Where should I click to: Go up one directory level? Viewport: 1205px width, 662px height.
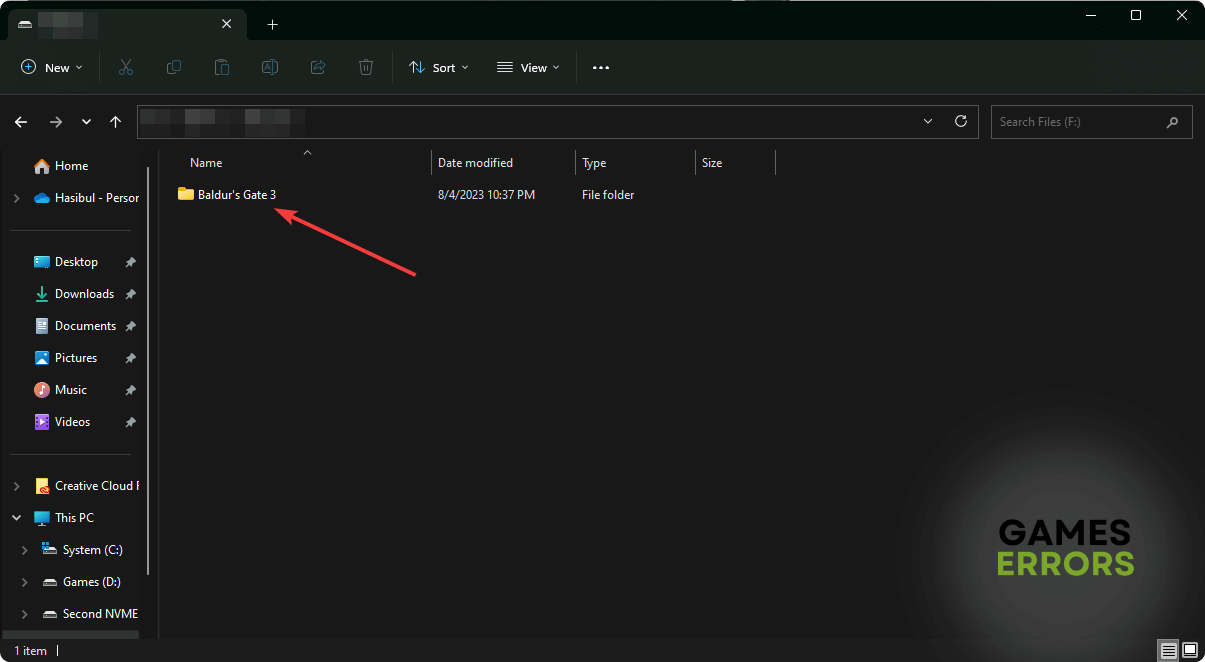116,122
